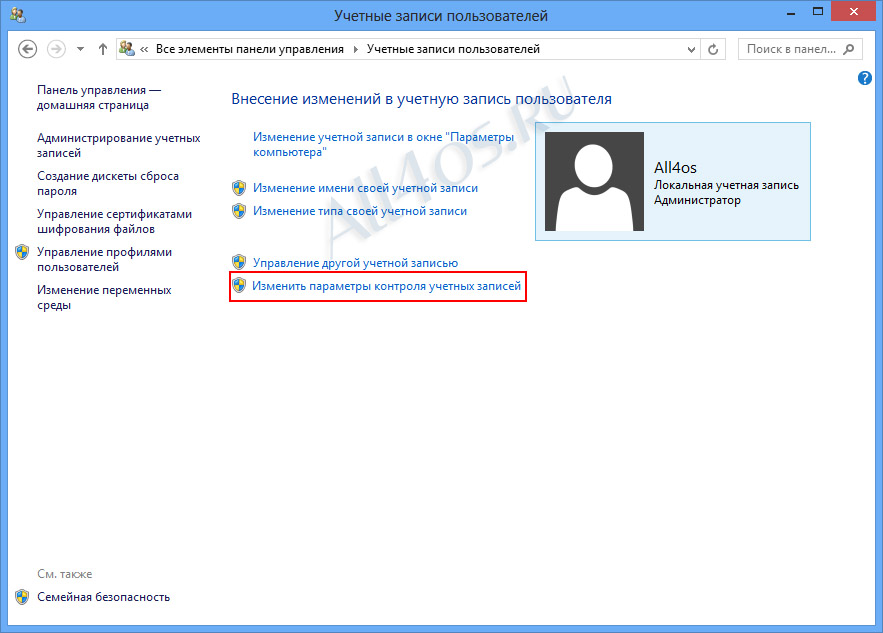Screen dimensions: 883x633
Task: Open 'Создание дискеты сброса пароля'
Action: pos(108,183)
